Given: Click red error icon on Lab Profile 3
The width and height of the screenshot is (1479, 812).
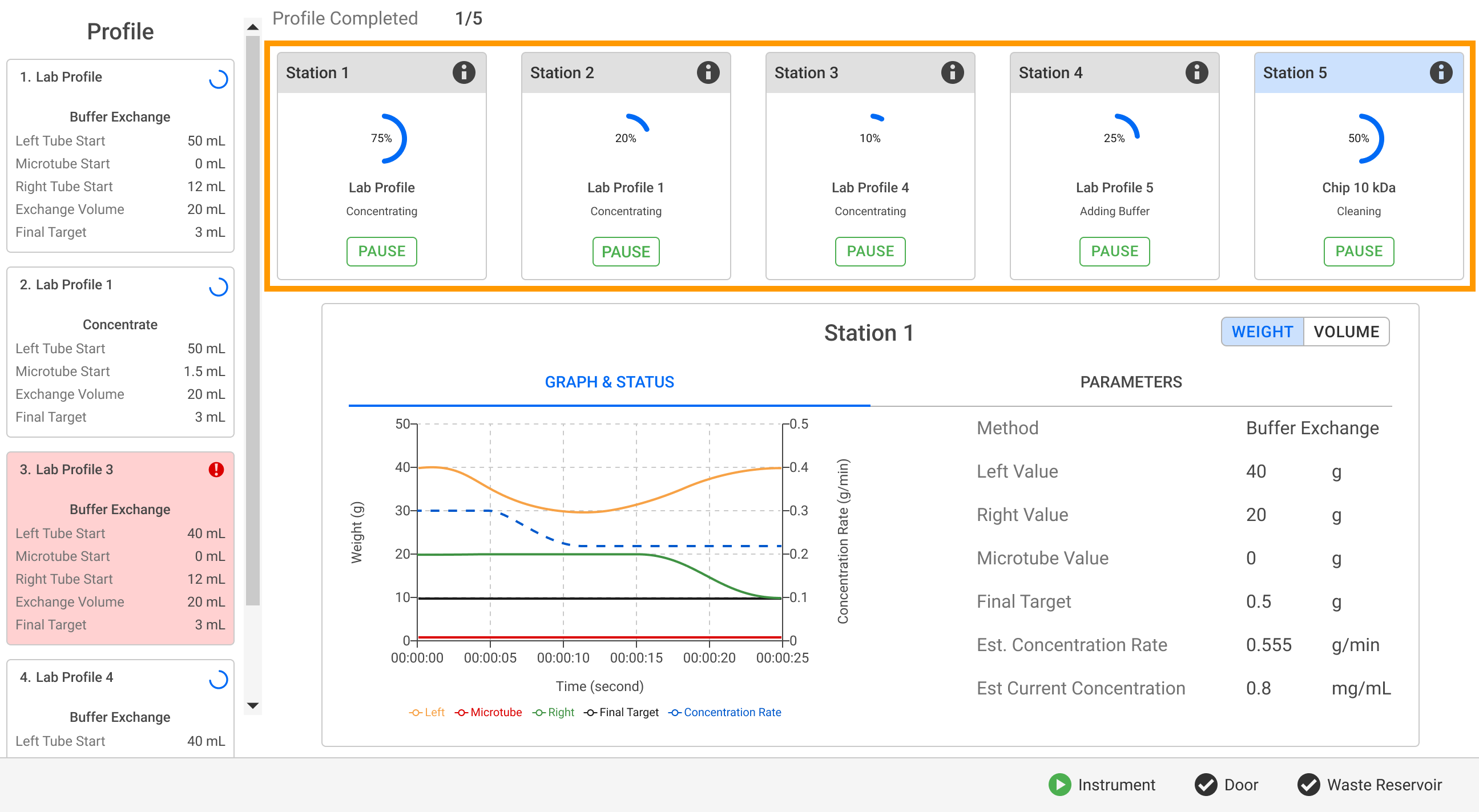Looking at the screenshot, I should [216, 470].
